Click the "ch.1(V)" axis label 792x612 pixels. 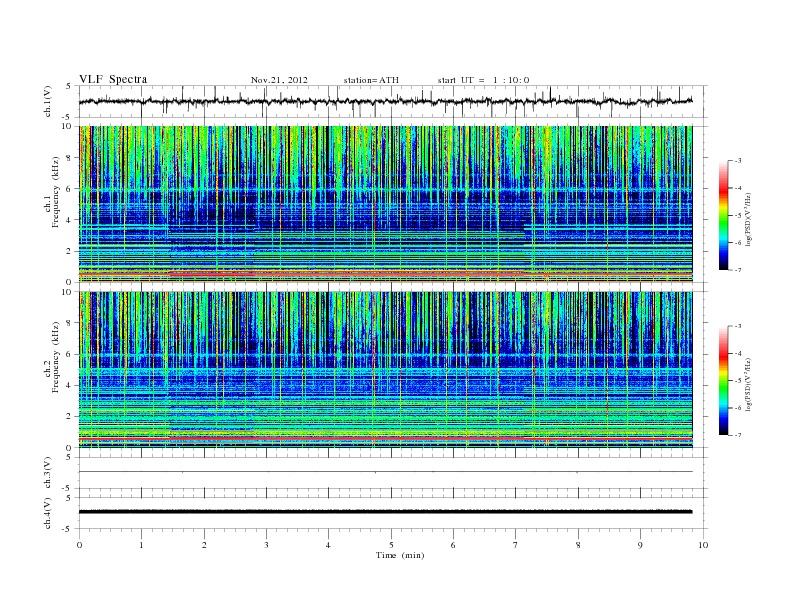48,101
